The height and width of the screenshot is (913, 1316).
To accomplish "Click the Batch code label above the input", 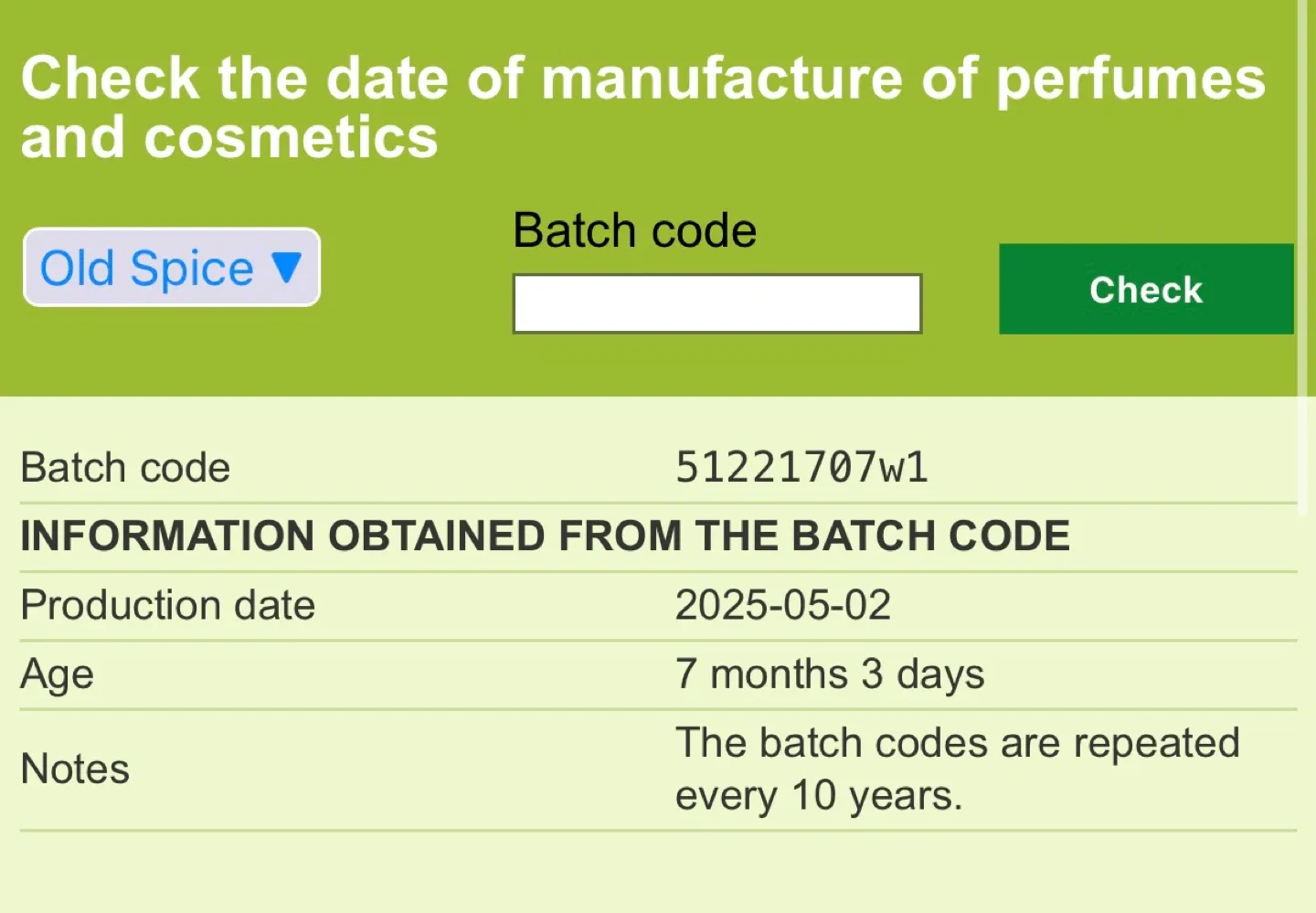I will click(634, 230).
